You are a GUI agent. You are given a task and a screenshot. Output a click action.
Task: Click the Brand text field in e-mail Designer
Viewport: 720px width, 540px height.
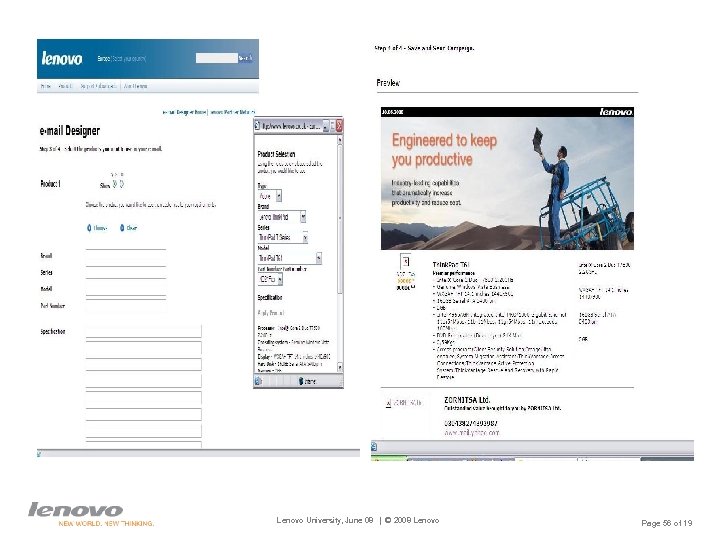126,257
